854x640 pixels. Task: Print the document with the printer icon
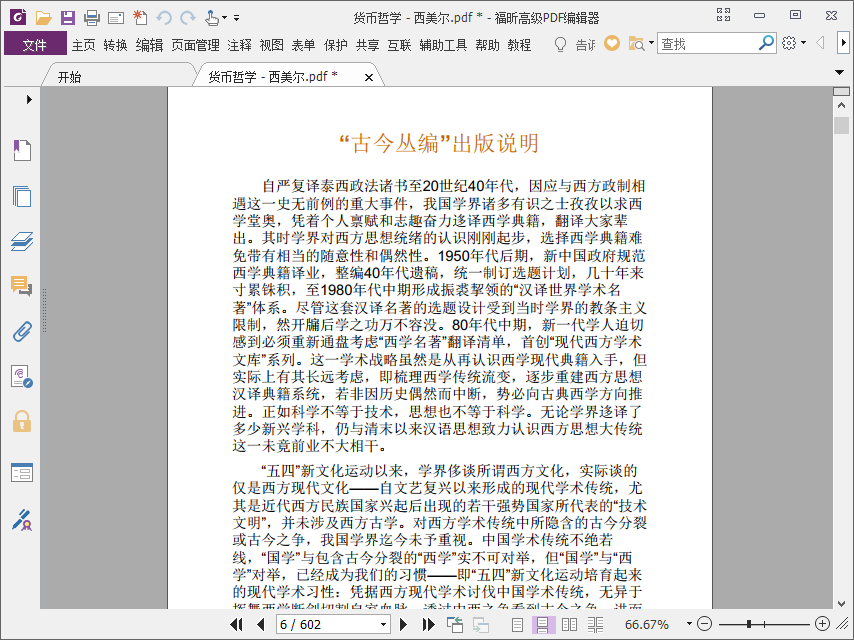click(x=92, y=18)
